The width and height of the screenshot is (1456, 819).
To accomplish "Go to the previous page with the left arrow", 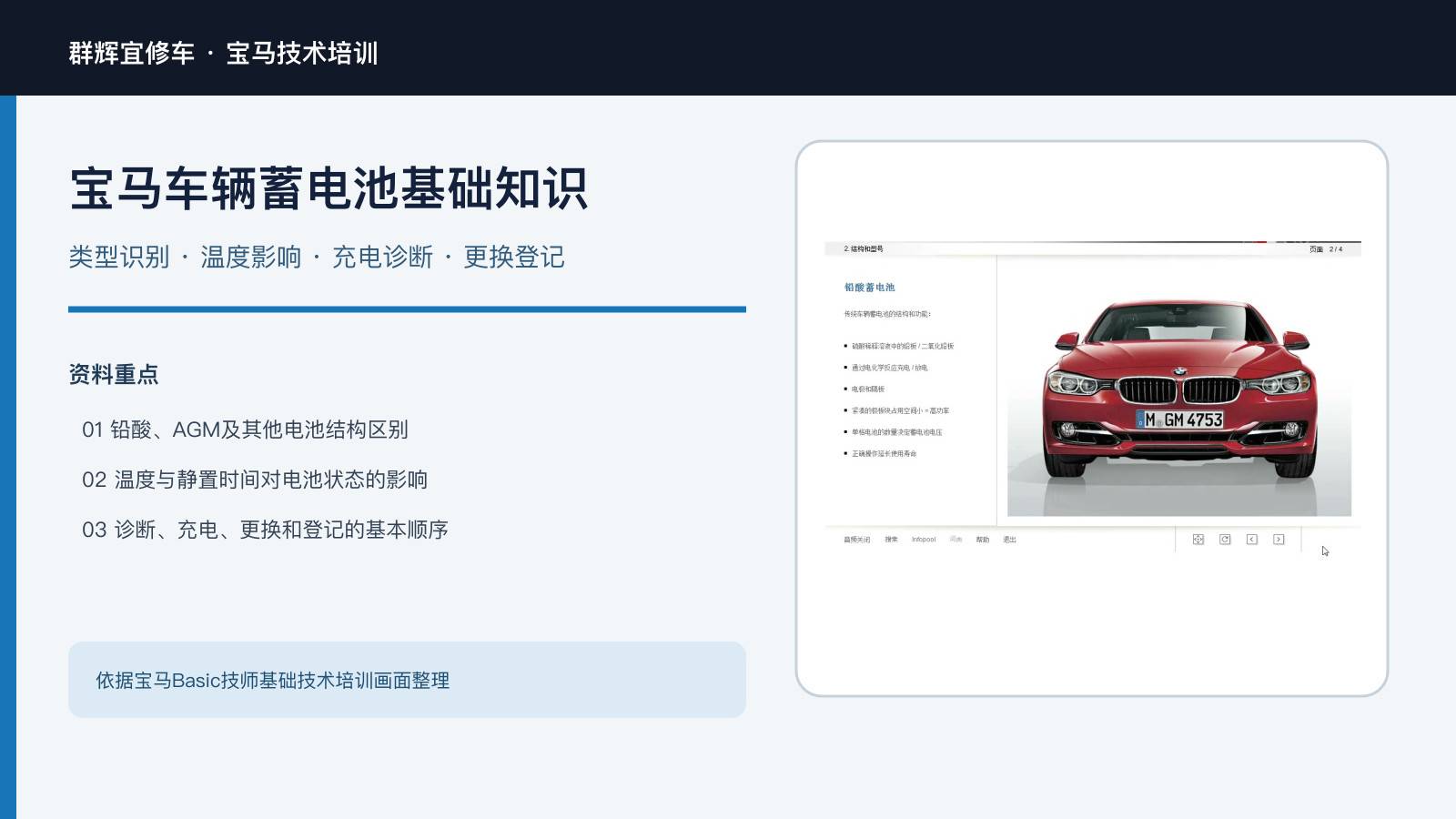I will pyautogui.click(x=1252, y=540).
